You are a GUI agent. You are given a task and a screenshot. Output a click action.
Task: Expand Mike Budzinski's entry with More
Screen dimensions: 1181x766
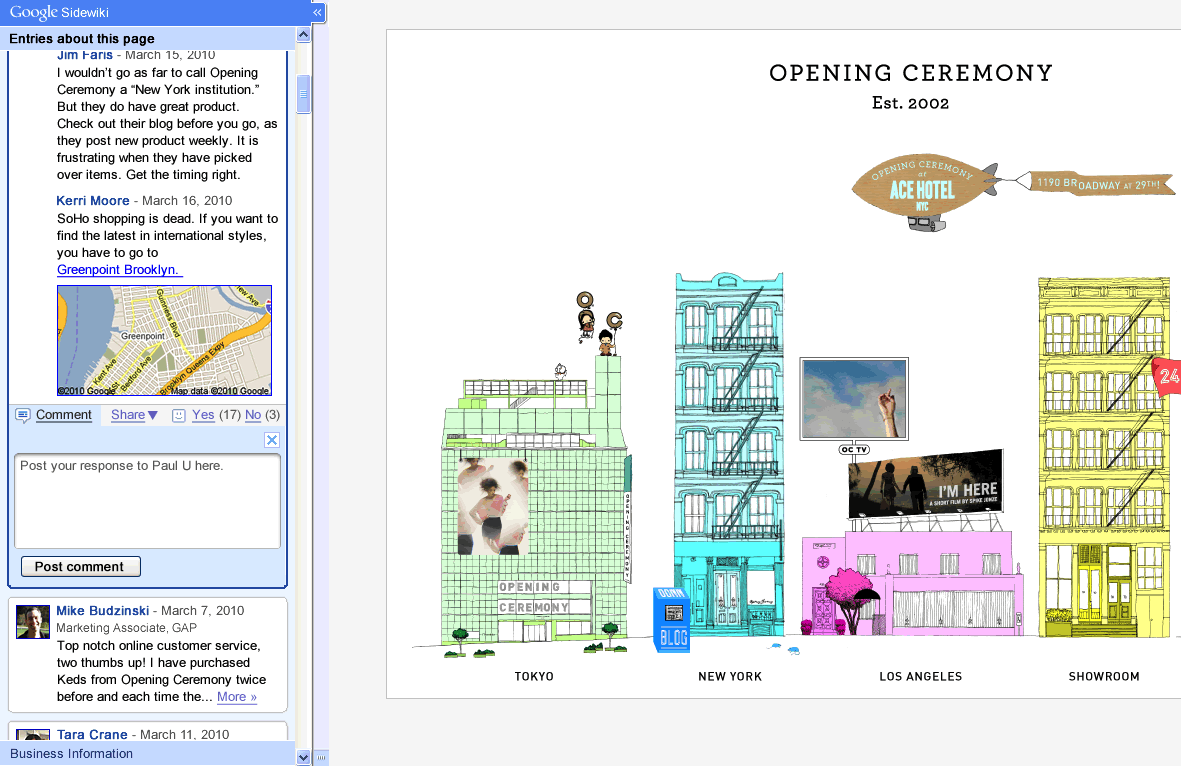point(237,697)
